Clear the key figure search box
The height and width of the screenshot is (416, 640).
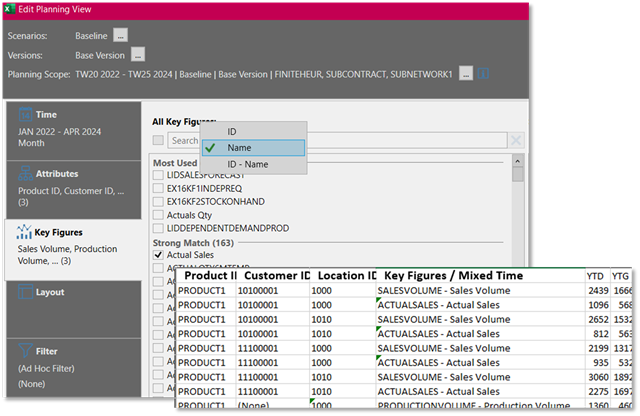(x=516, y=140)
